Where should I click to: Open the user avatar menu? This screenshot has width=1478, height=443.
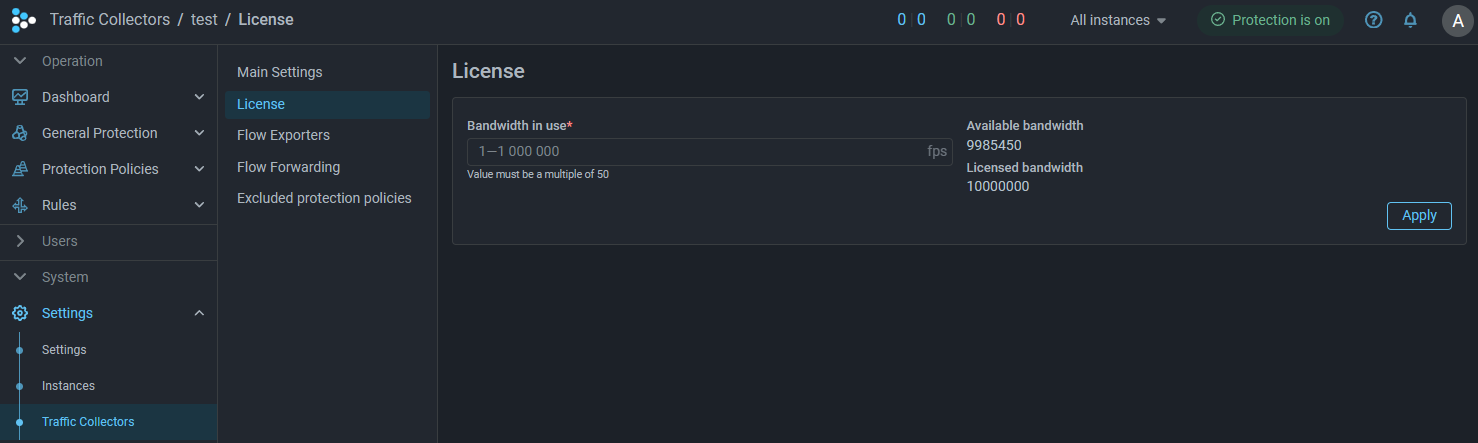click(1457, 20)
